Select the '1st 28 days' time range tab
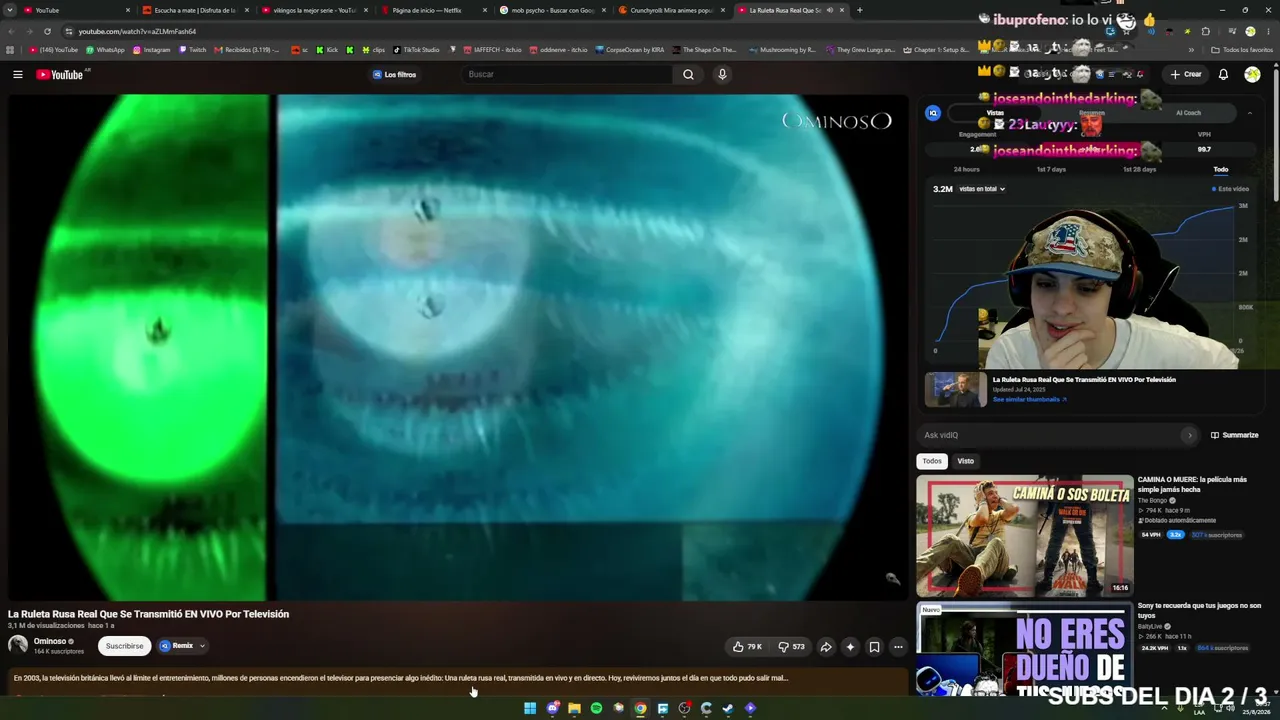The width and height of the screenshot is (1280, 720). (x=1139, y=170)
